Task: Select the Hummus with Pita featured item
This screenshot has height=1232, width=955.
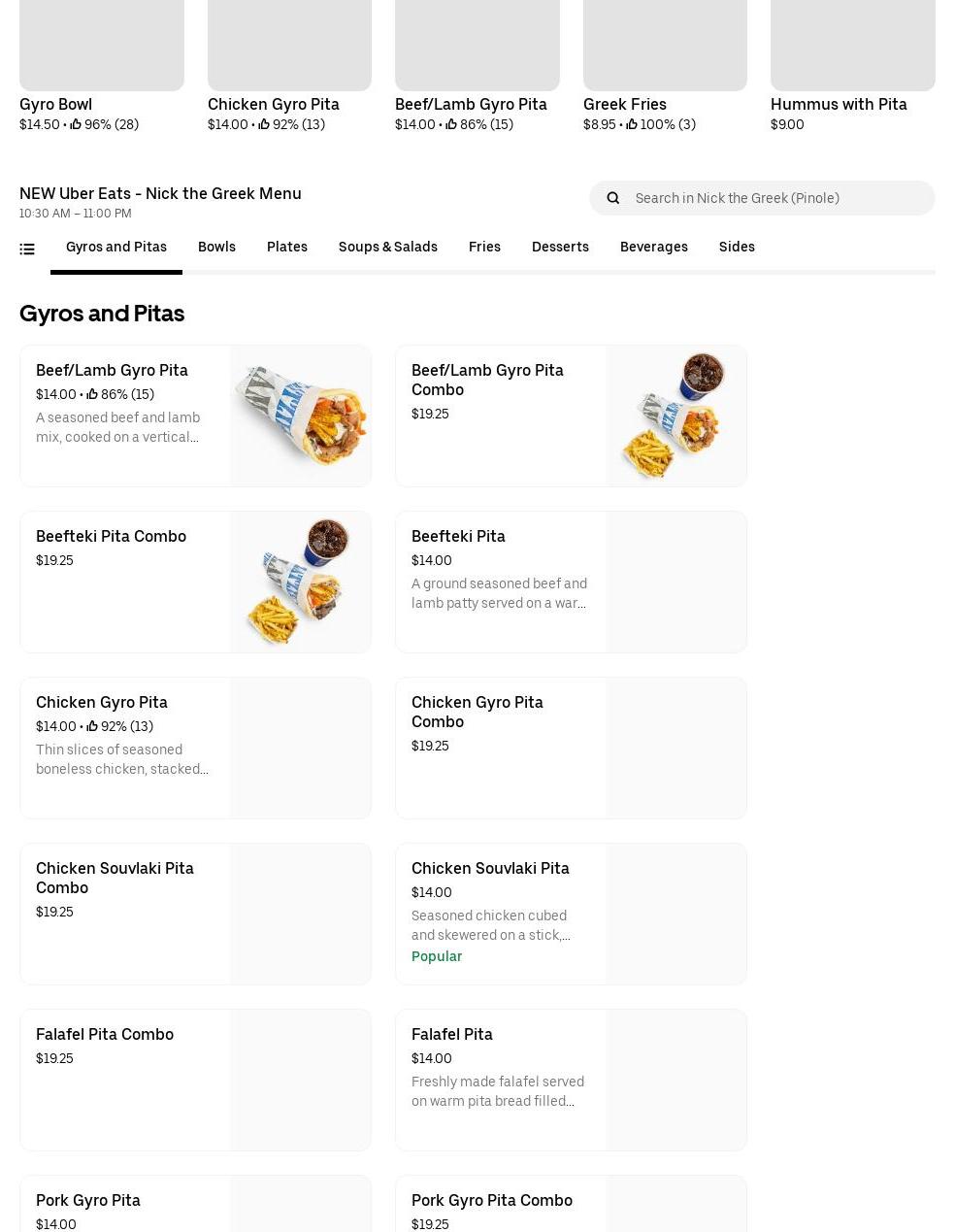Action: click(839, 104)
